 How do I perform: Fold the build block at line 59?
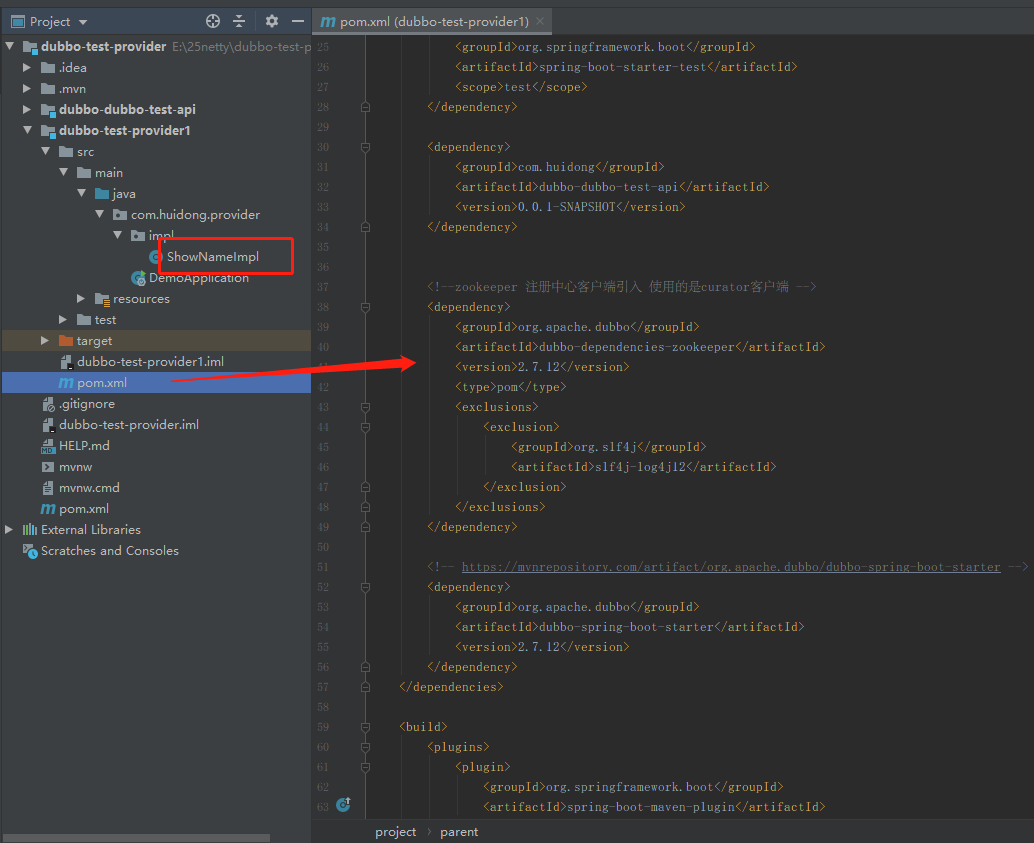click(365, 727)
